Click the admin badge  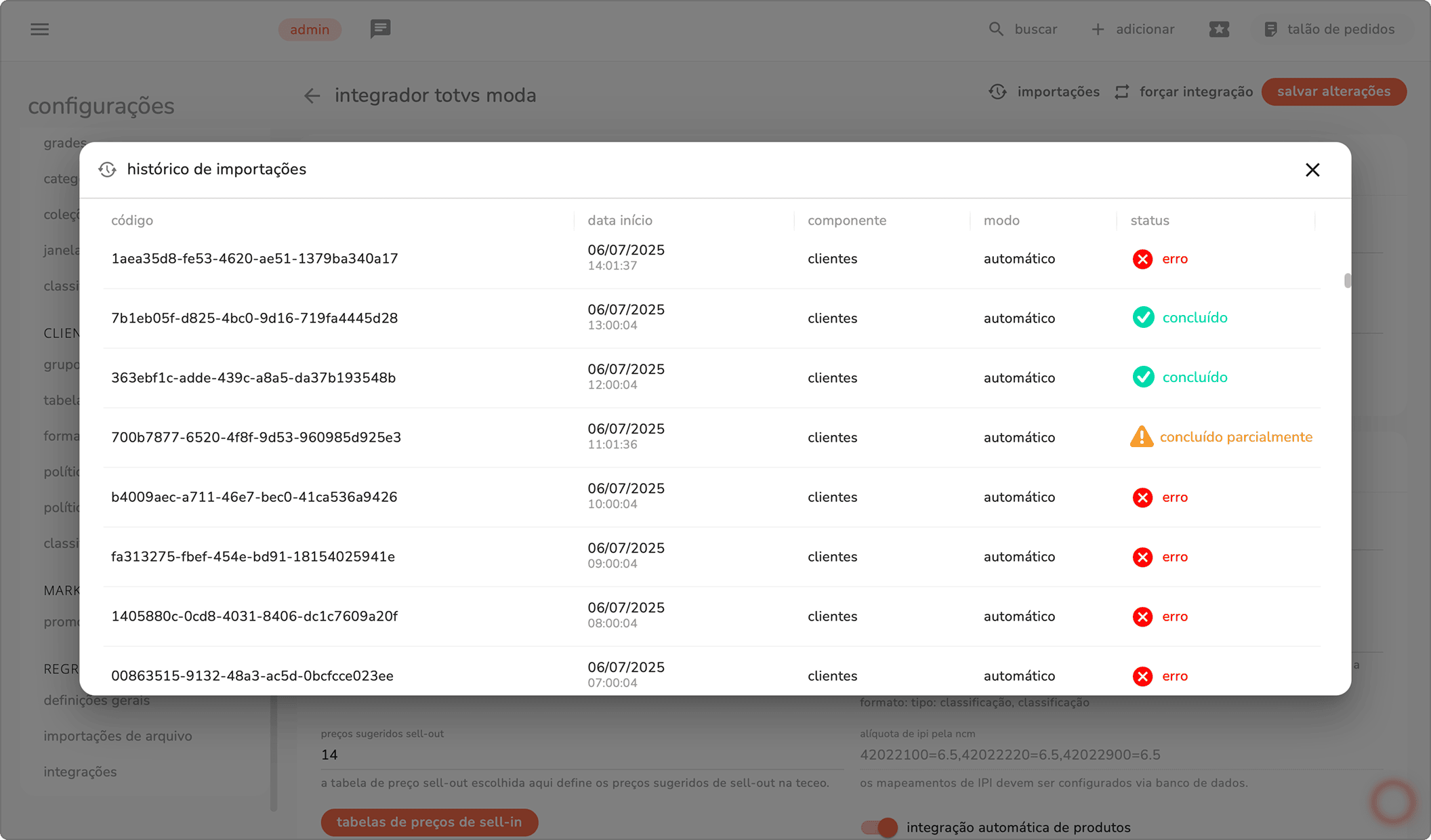point(310,29)
